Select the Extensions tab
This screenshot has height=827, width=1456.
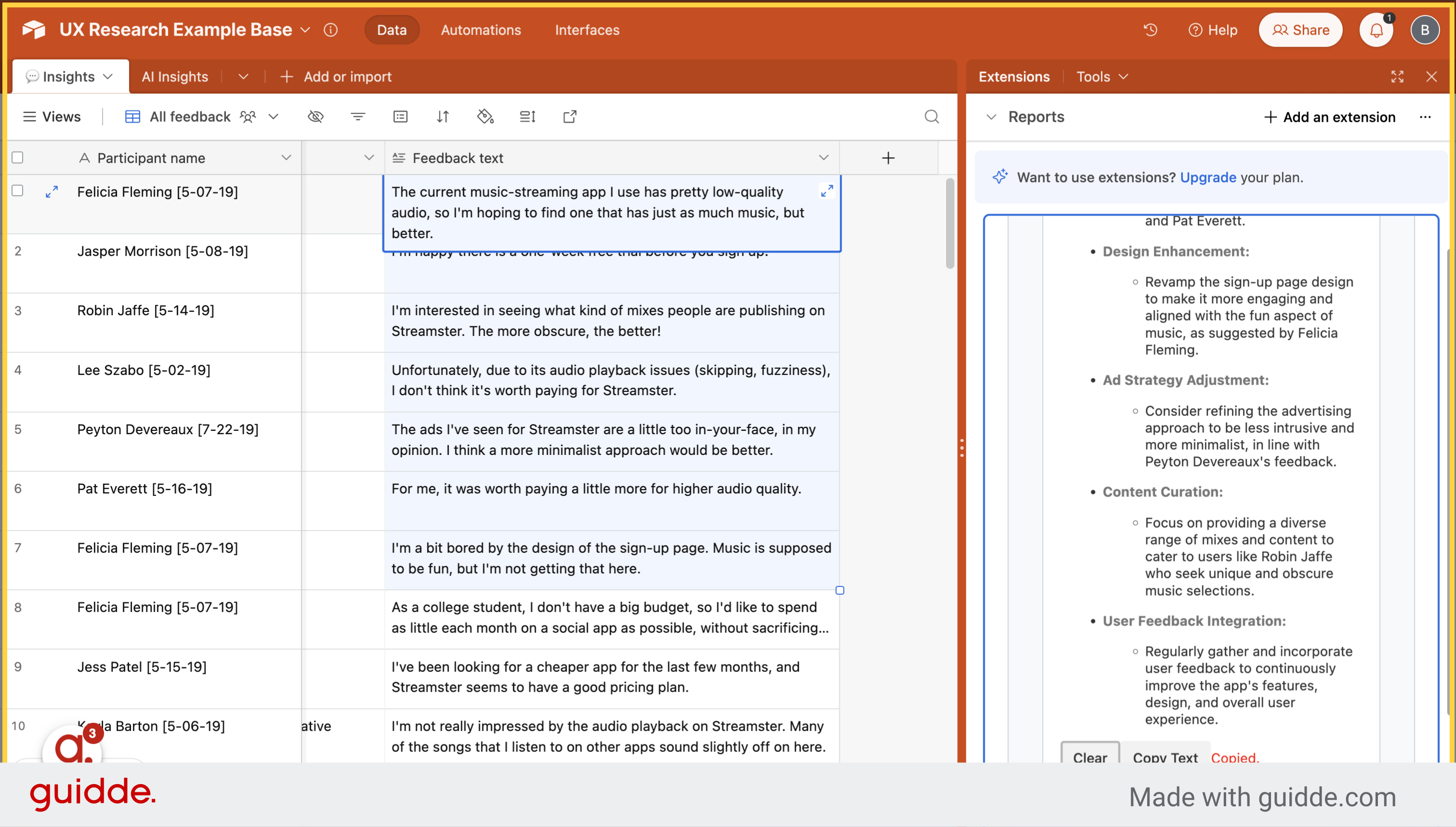click(x=1014, y=77)
